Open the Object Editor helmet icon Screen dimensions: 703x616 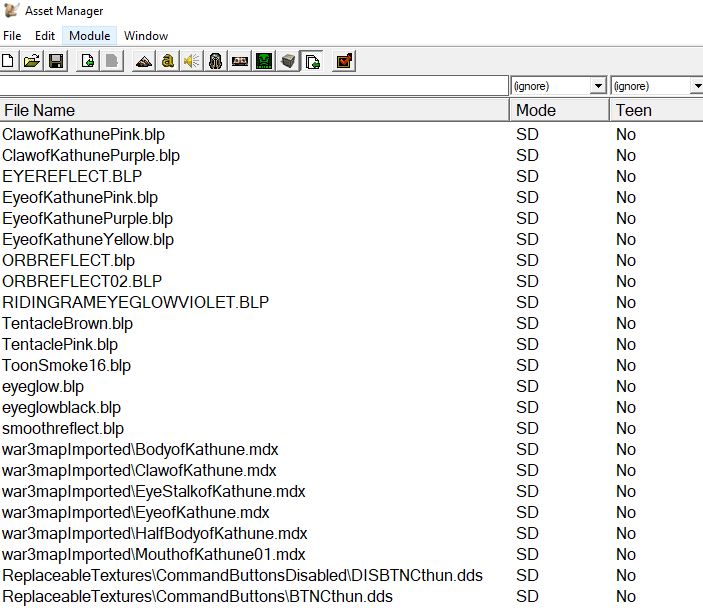(x=216, y=61)
